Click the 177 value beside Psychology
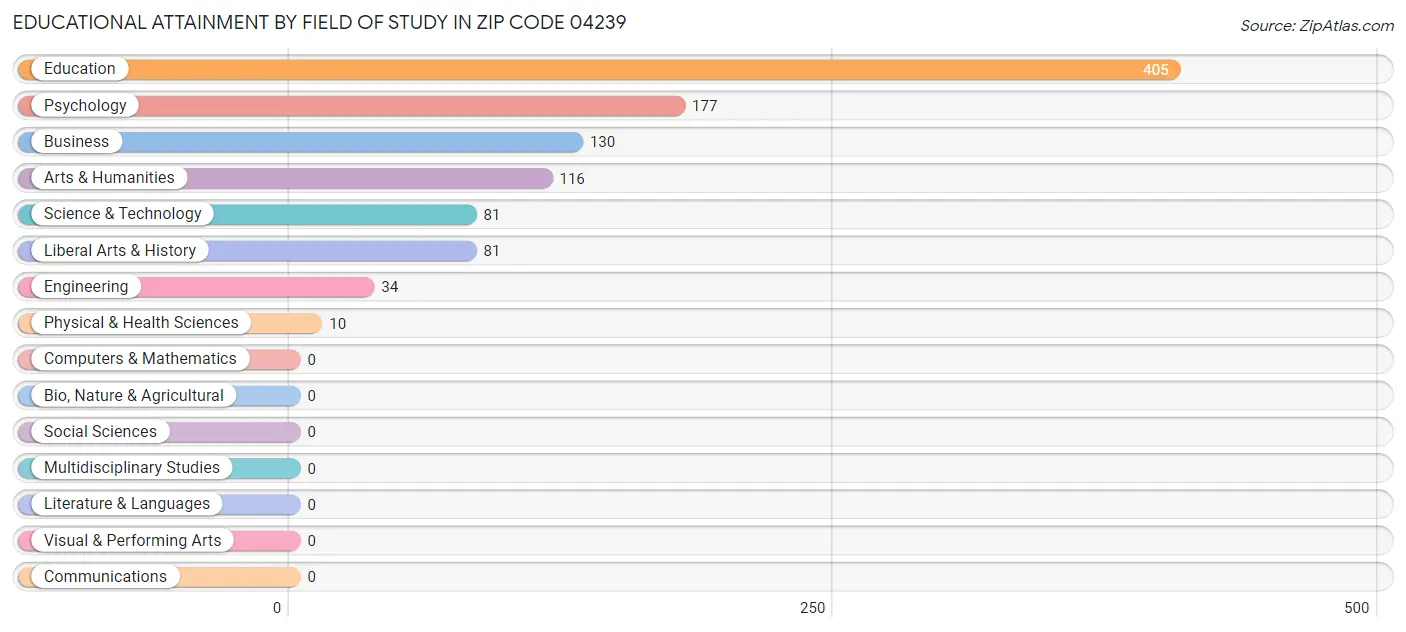Viewport: 1406px width, 632px height. tap(705, 106)
